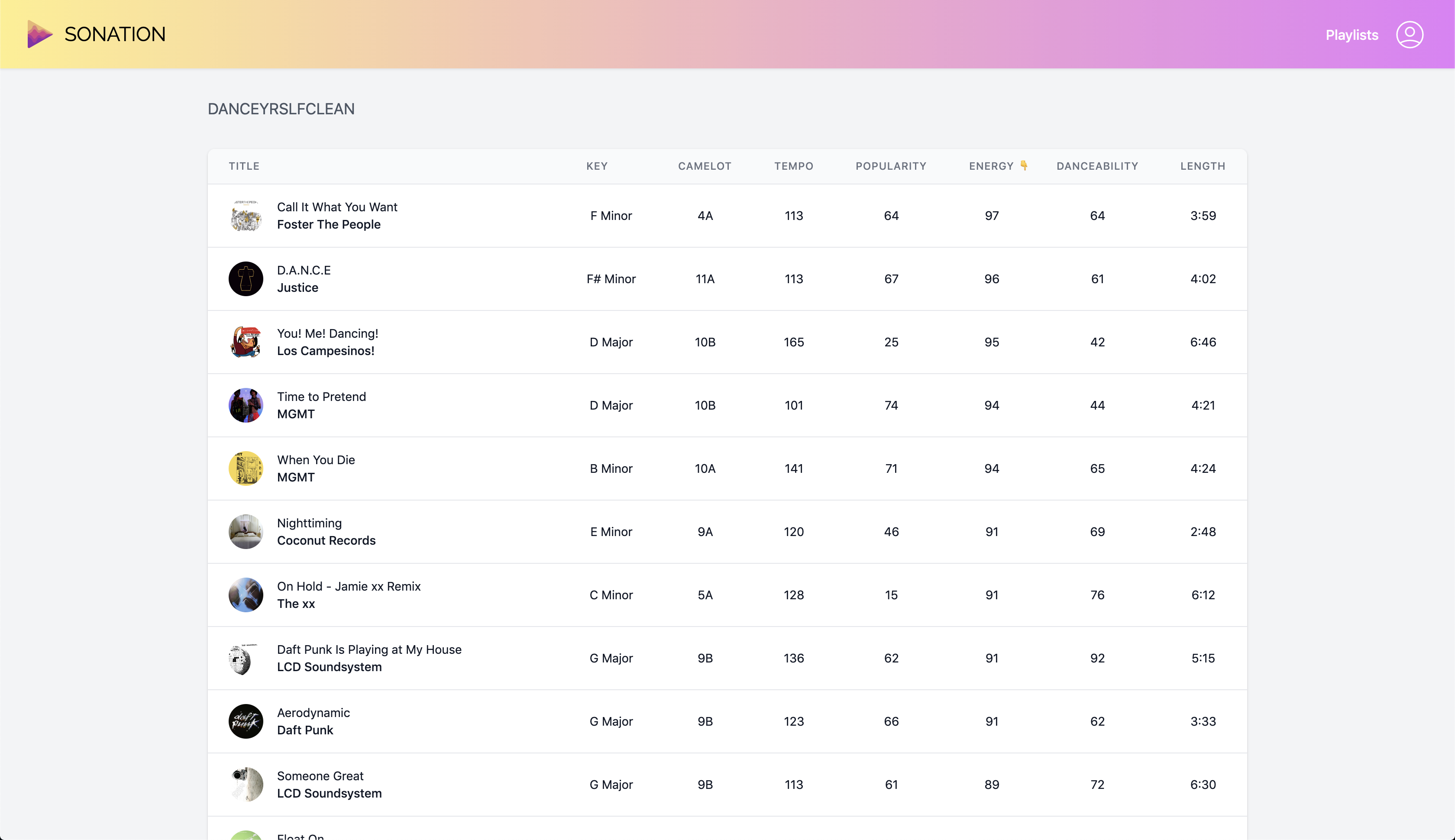The height and width of the screenshot is (840, 1455).
Task: Click album art for When You Die
Action: pos(246,468)
